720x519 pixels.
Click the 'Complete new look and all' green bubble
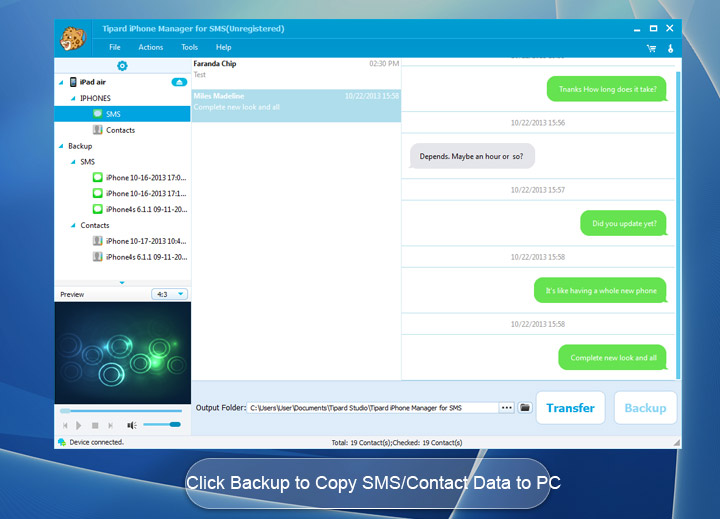click(613, 357)
